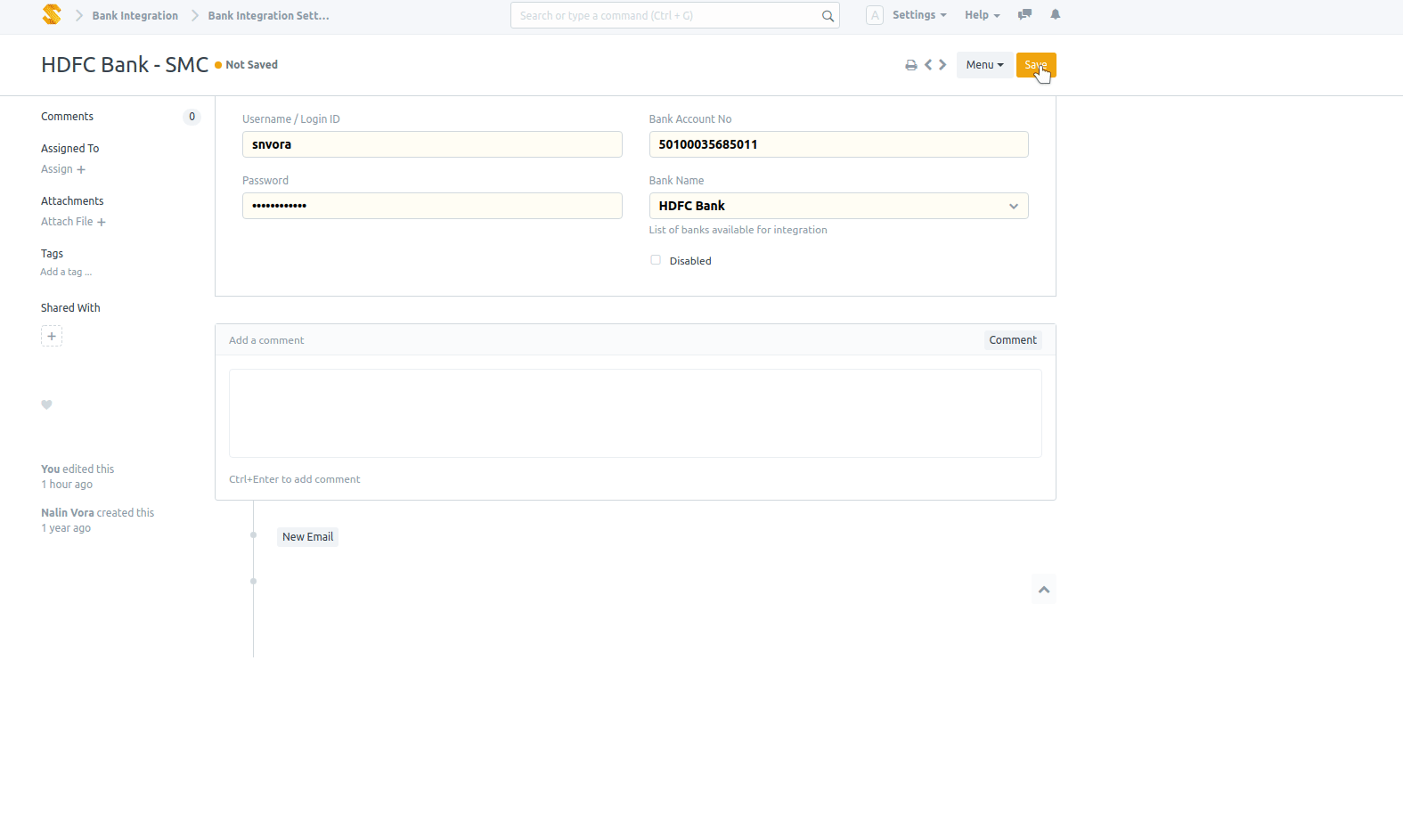Click the search magnifier icon
Viewport: 1403px width, 840px height.
coord(828,16)
